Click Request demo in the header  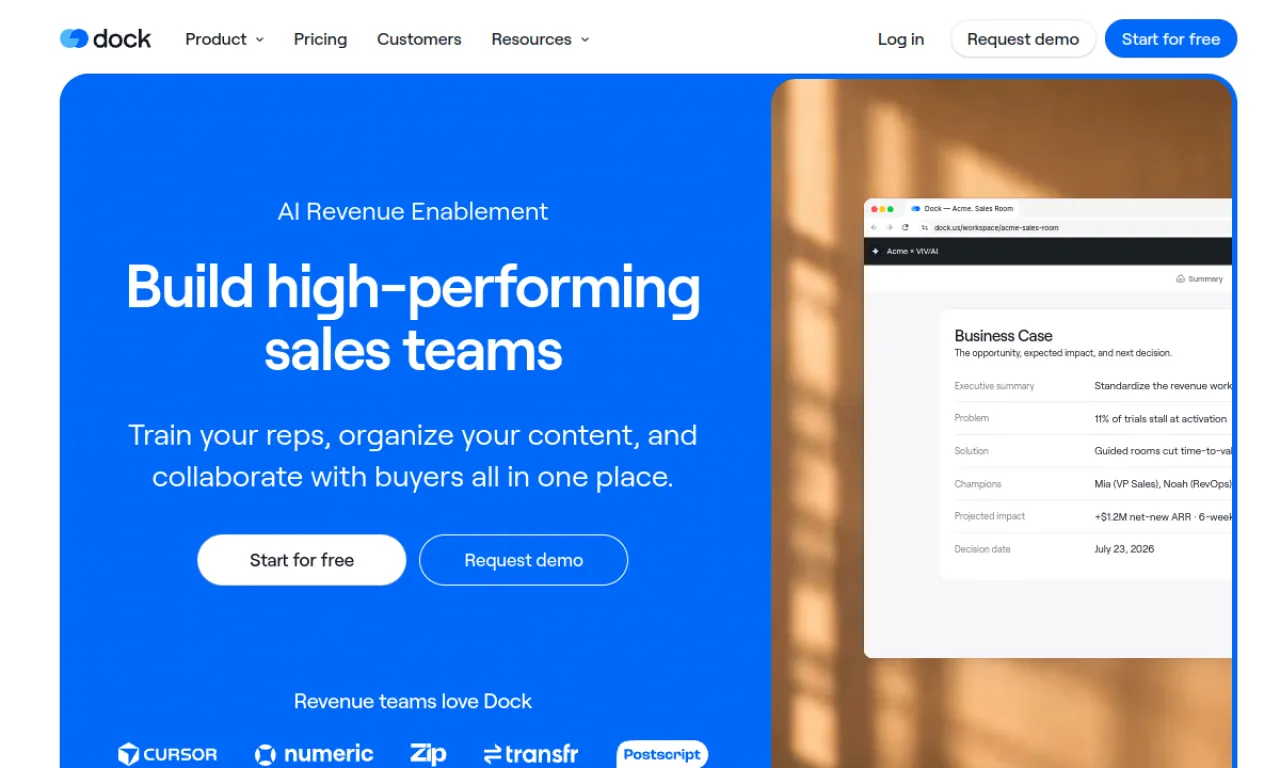pyautogui.click(x=1023, y=39)
